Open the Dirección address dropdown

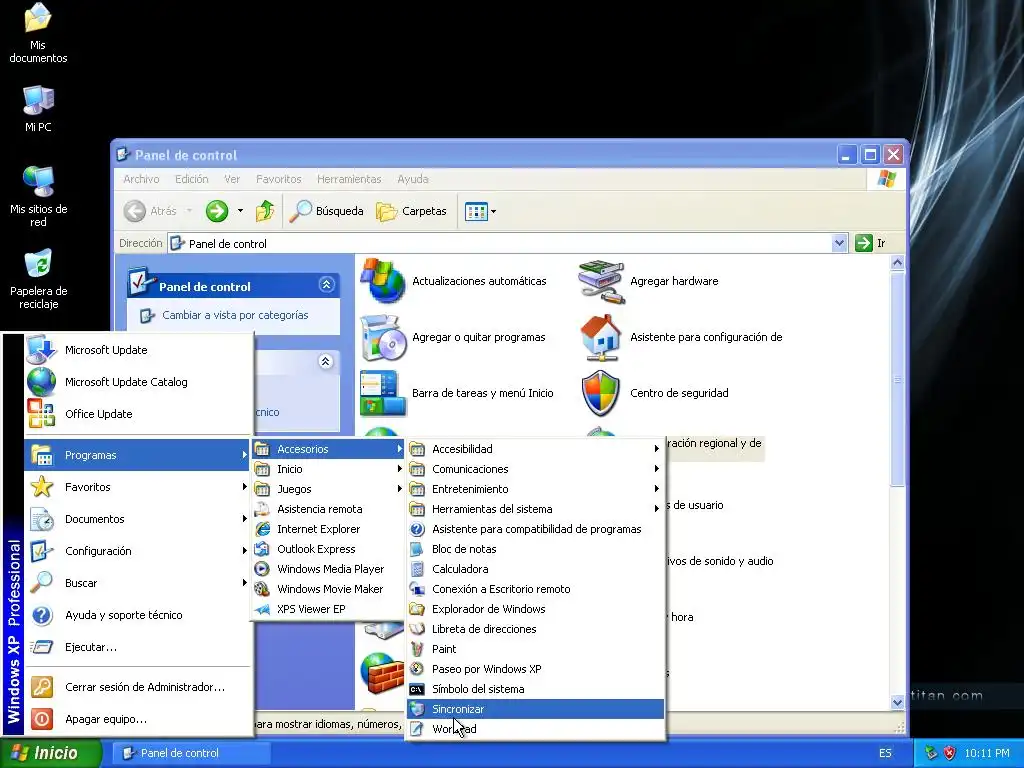tap(840, 244)
